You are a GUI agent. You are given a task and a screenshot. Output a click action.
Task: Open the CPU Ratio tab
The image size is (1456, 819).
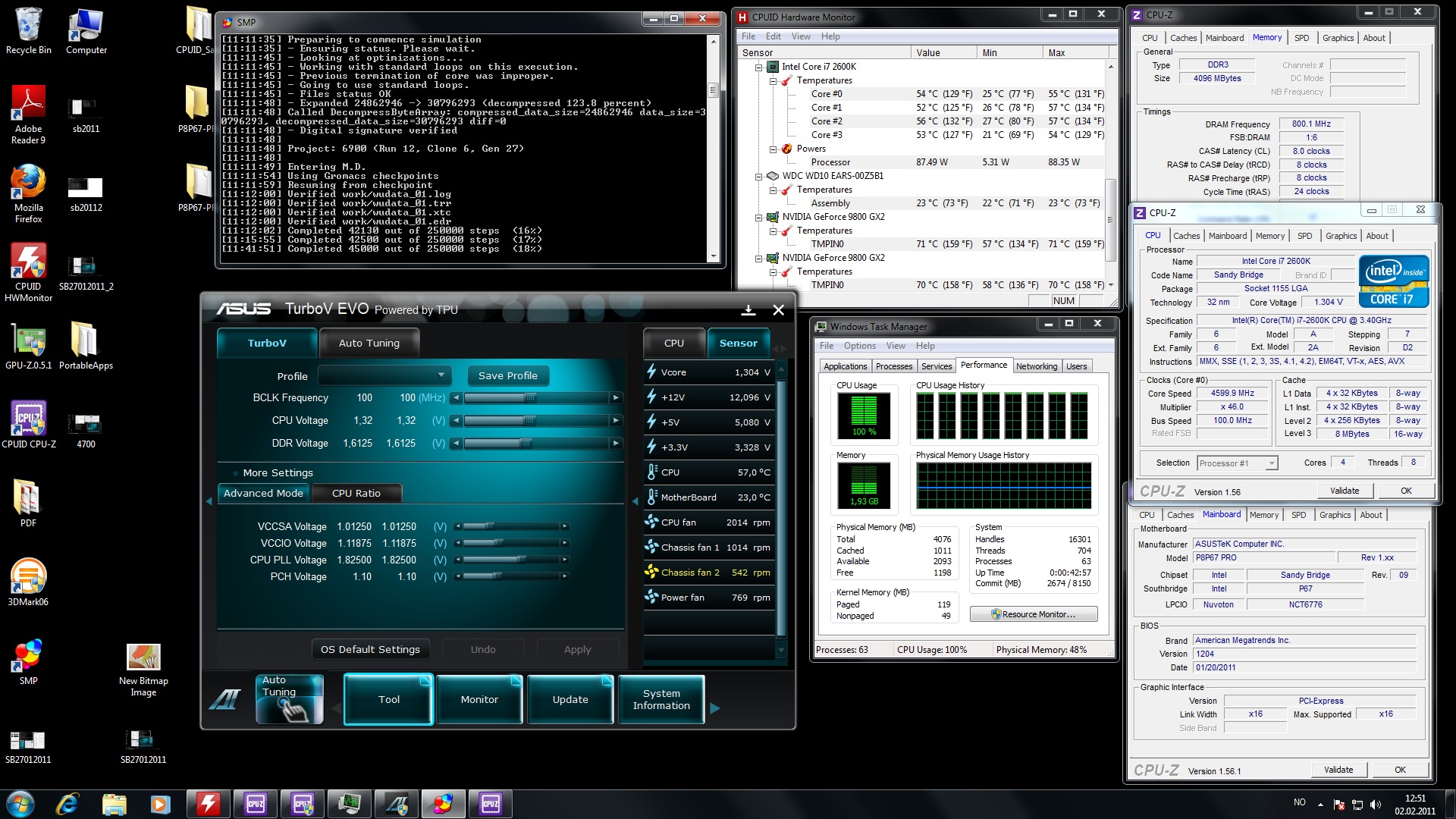pyautogui.click(x=356, y=493)
